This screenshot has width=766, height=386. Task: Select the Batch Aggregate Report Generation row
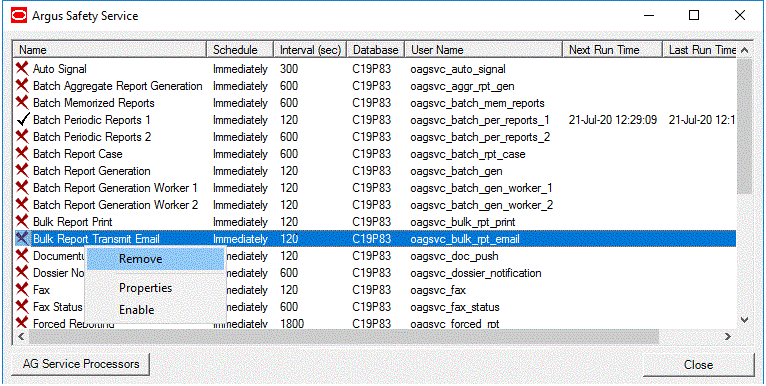(376, 86)
